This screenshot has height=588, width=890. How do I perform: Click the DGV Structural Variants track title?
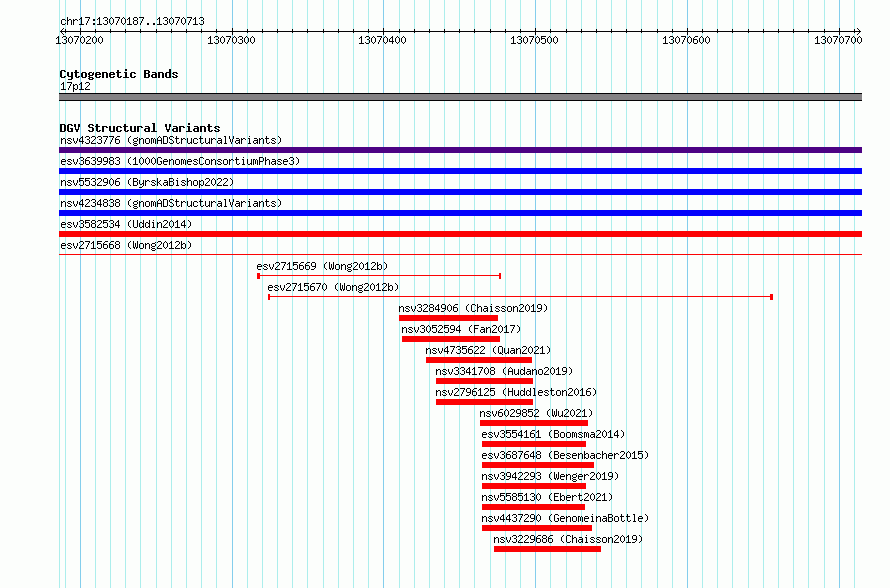[140, 128]
